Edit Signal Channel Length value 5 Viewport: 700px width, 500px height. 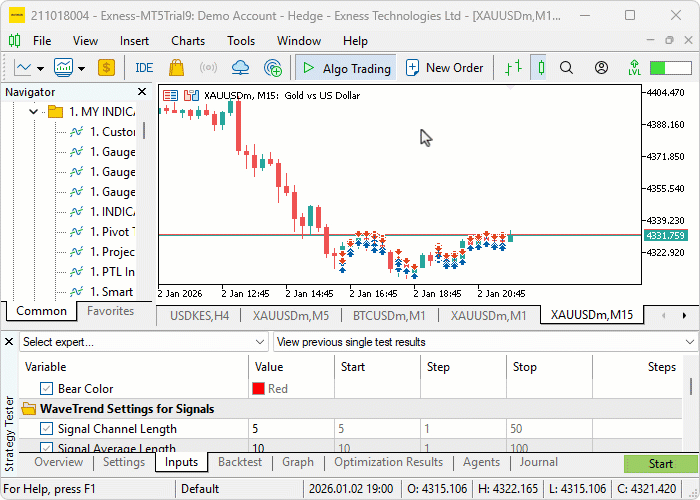point(291,429)
